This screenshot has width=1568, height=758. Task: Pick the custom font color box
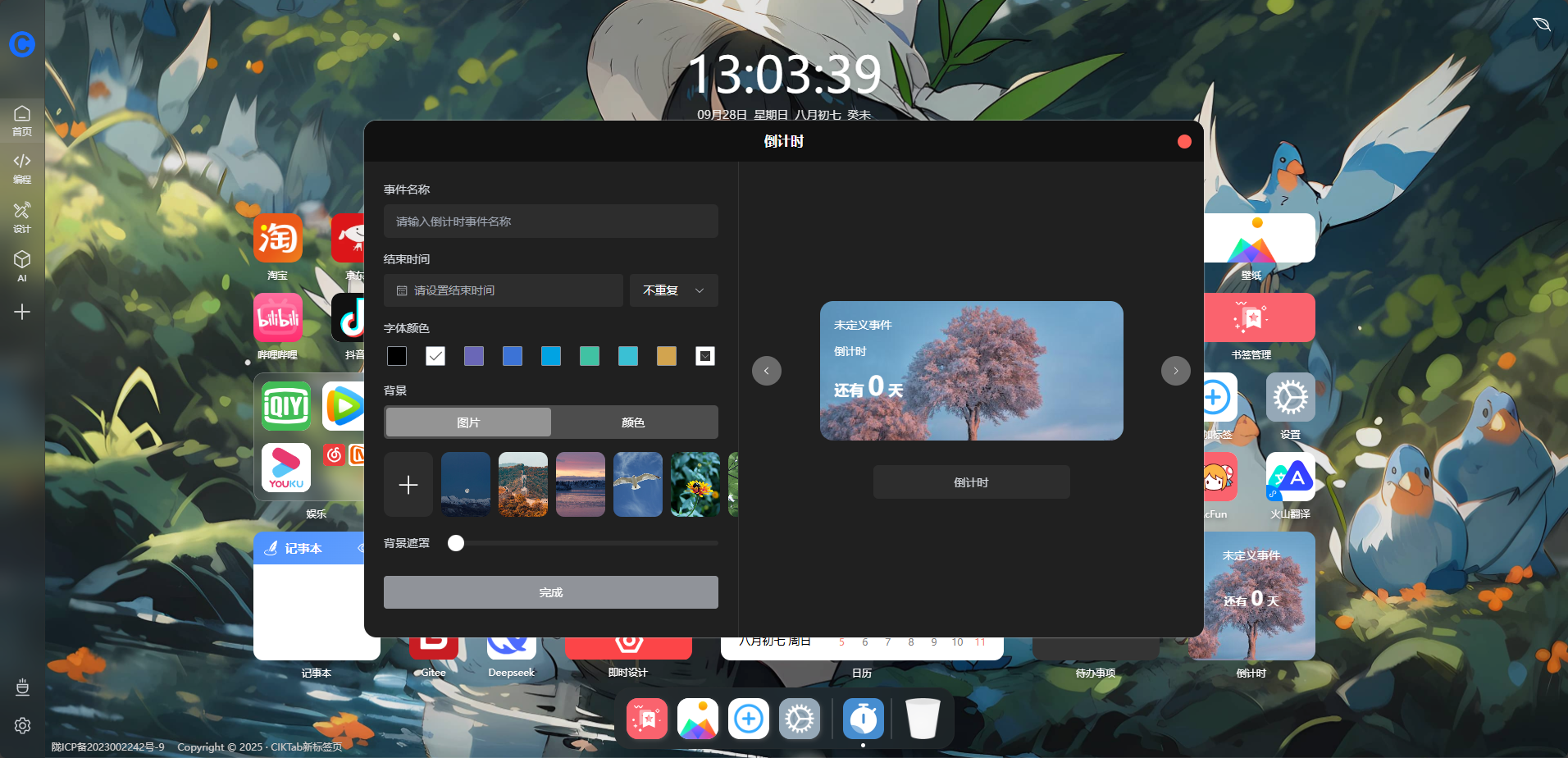pyautogui.click(x=705, y=356)
